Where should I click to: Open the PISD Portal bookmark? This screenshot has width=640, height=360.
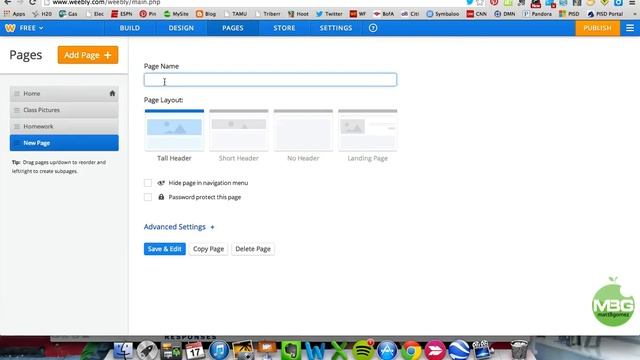click(605, 14)
